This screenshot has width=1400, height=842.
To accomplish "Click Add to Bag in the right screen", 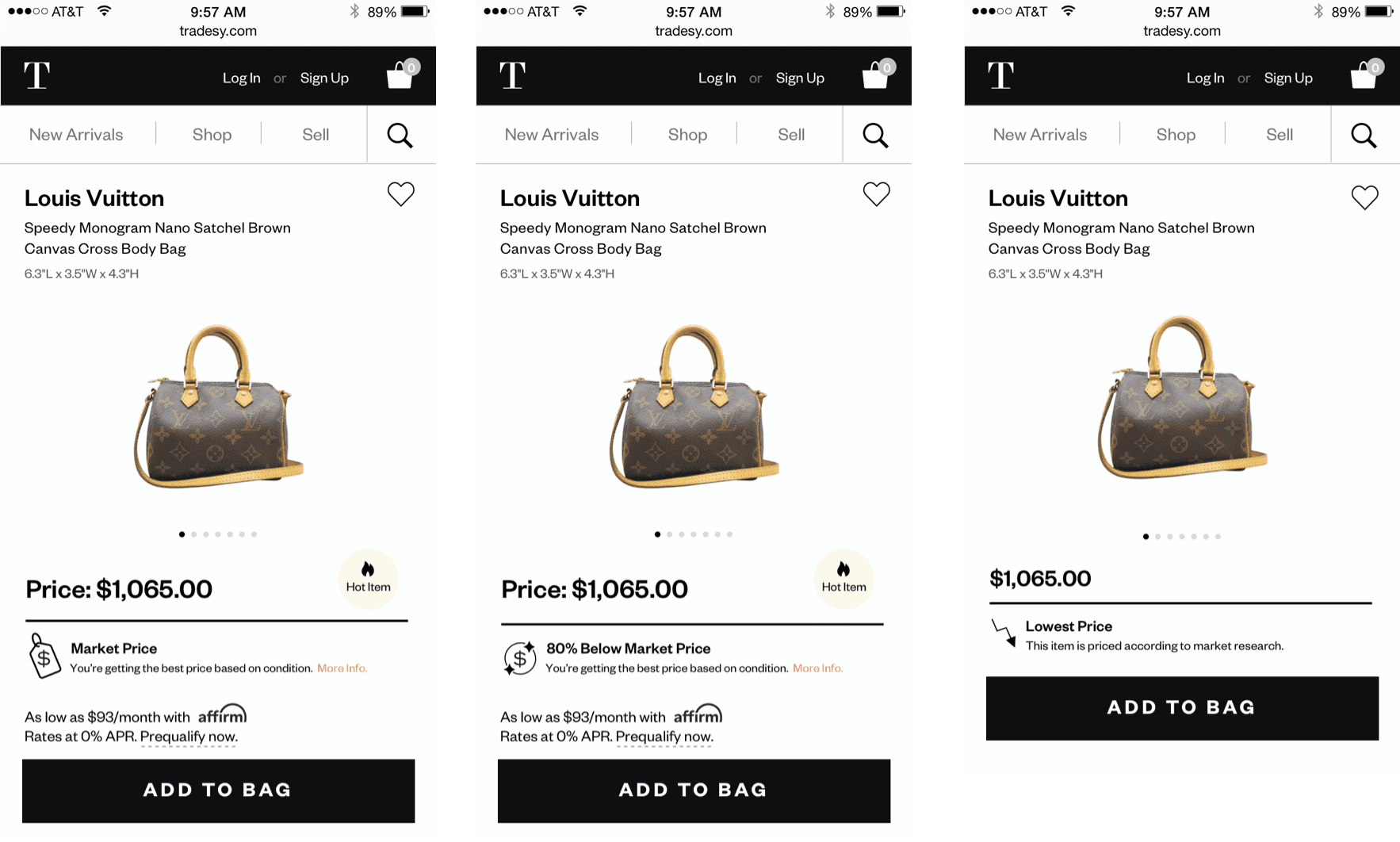I will (1182, 708).
